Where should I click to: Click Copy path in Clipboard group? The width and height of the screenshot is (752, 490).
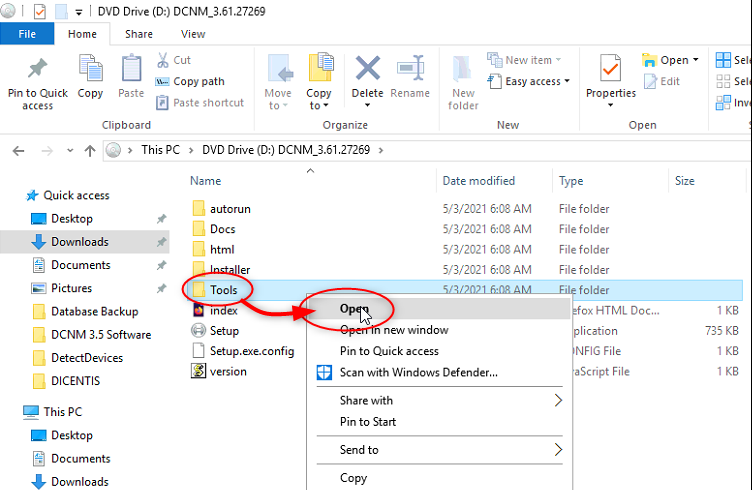190,82
